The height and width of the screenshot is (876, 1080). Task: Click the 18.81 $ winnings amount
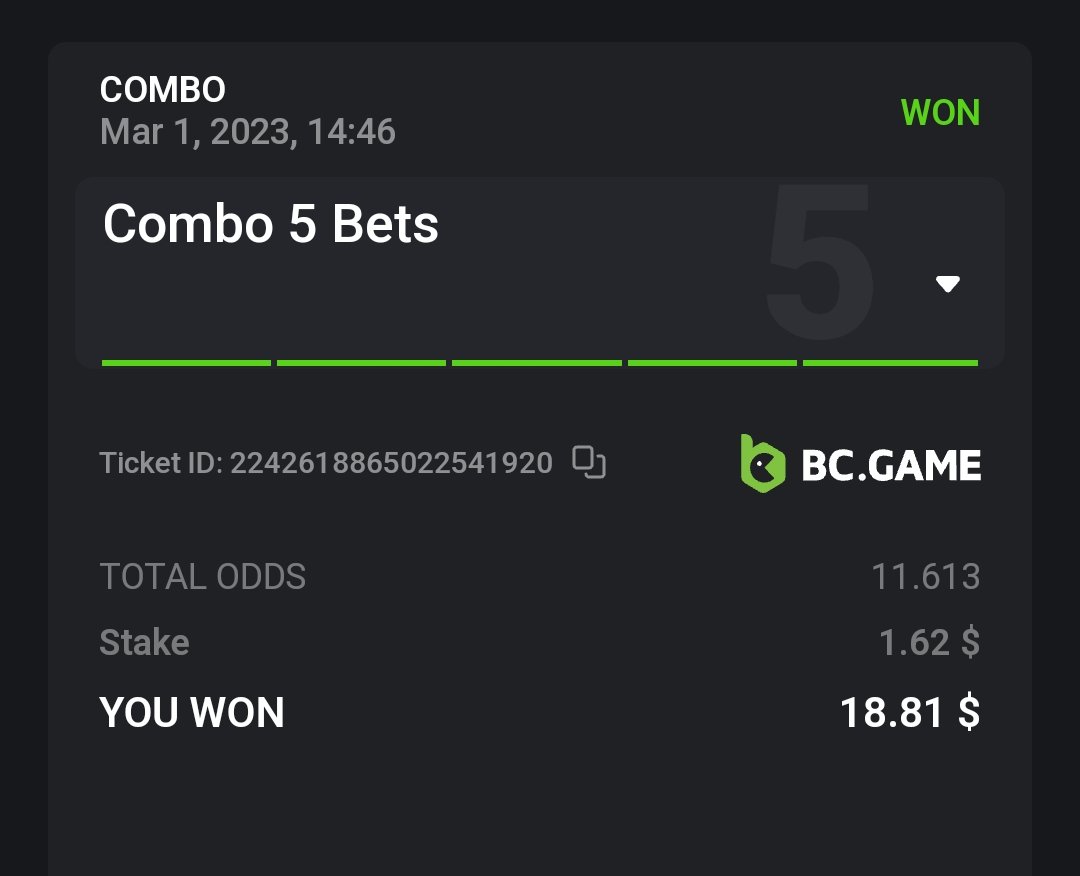909,712
